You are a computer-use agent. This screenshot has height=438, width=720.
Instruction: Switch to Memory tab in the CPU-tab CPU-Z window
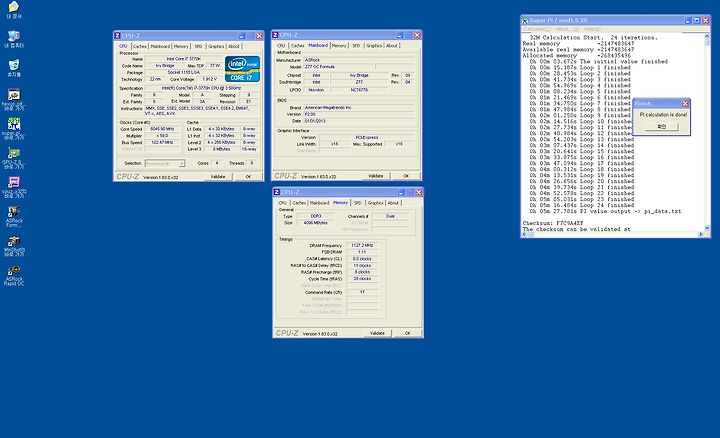click(x=181, y=46)
